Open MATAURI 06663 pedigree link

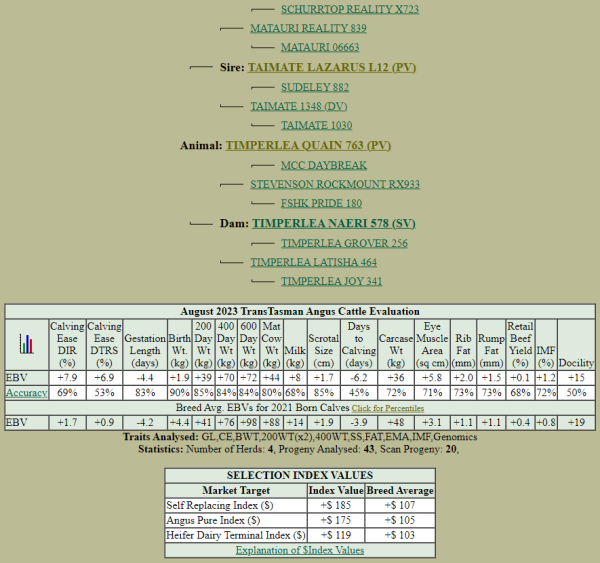[320, 47]
